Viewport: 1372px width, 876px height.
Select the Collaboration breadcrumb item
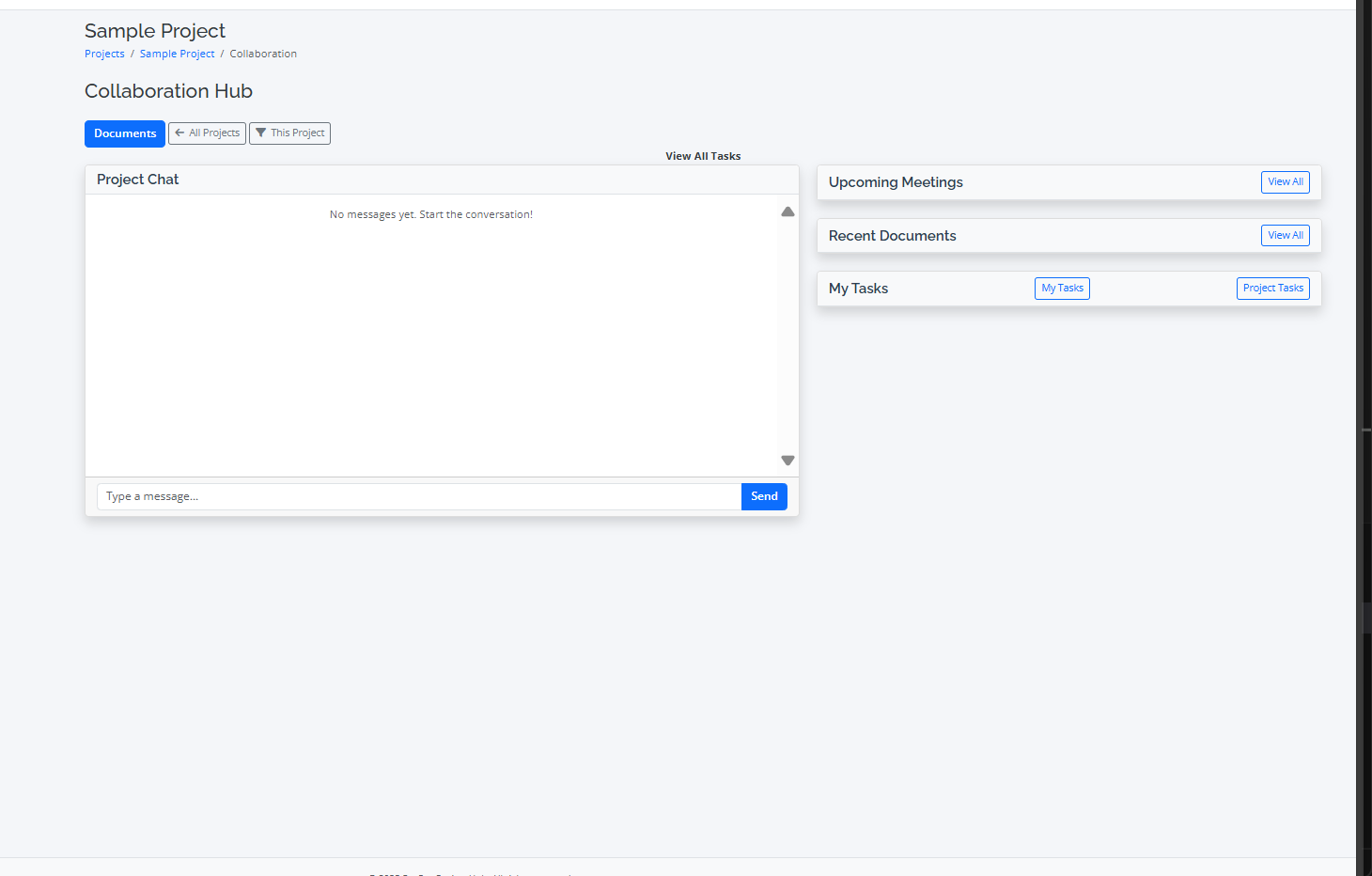(x=263, y=55)
